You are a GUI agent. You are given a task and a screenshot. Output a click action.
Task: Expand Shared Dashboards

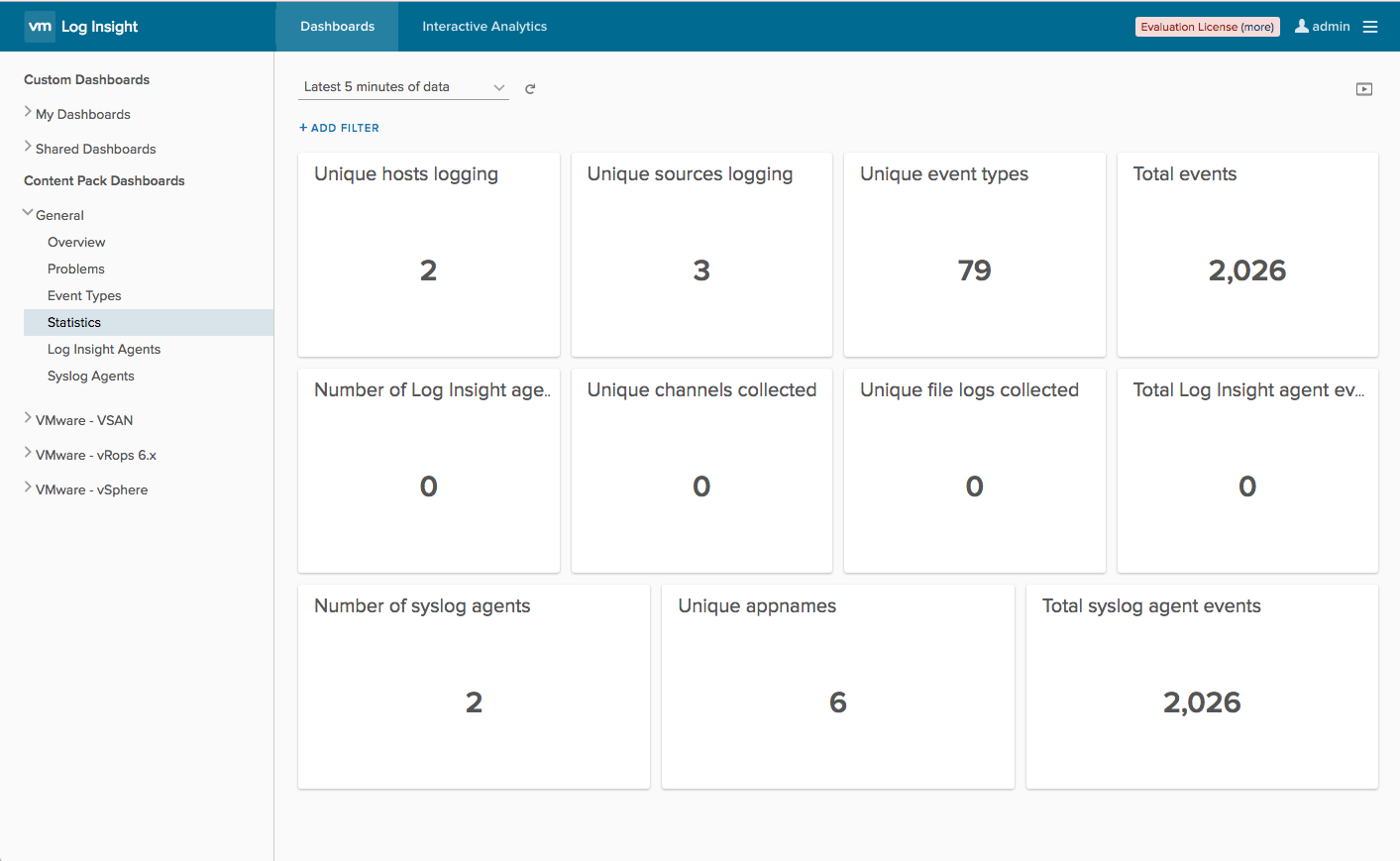(28, 148)
